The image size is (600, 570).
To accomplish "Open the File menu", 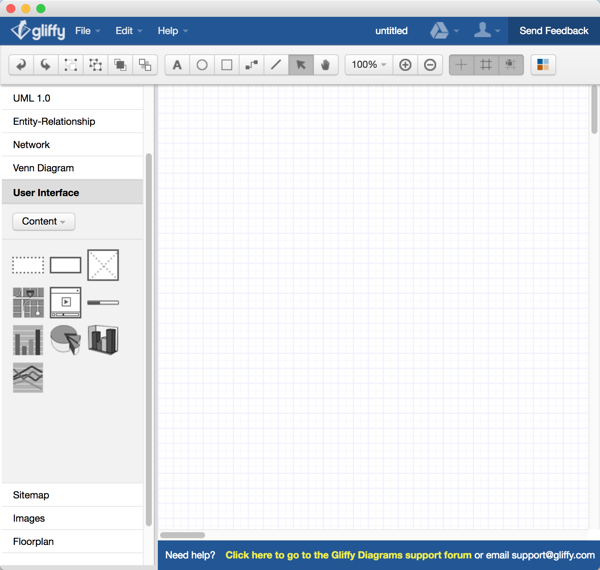I will pos(88,31).
